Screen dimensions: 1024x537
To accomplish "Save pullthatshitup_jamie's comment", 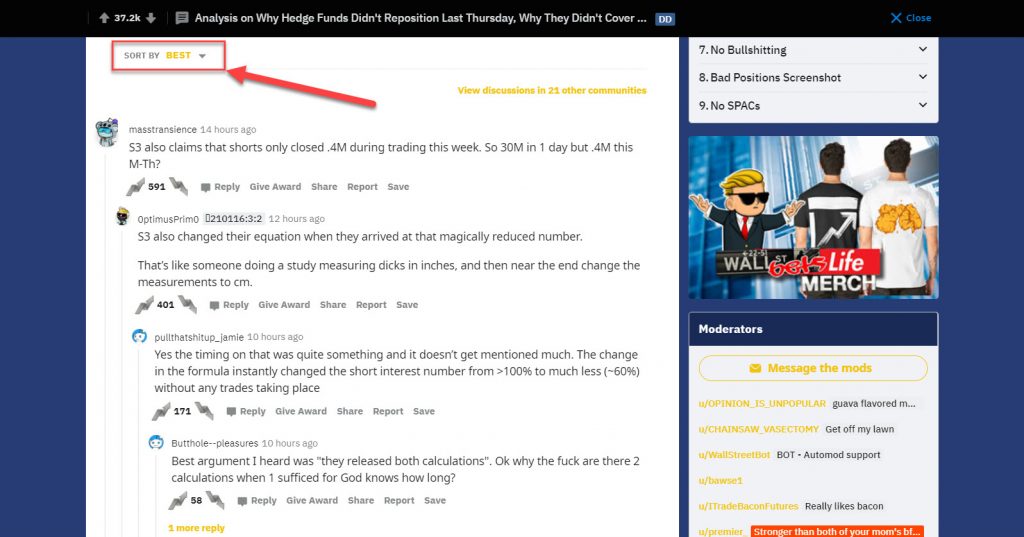I will 424,412.
